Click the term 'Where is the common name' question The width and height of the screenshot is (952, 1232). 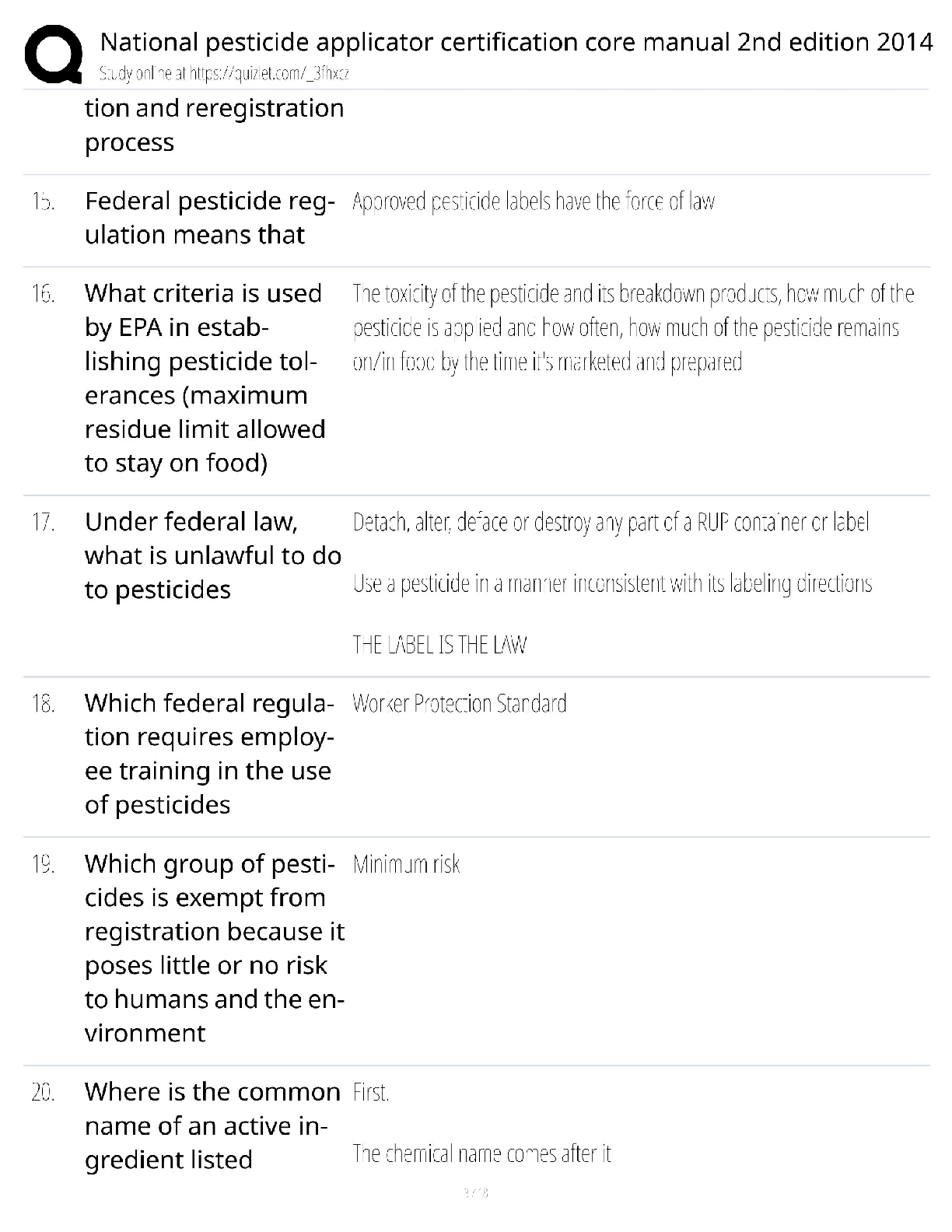212,1125
